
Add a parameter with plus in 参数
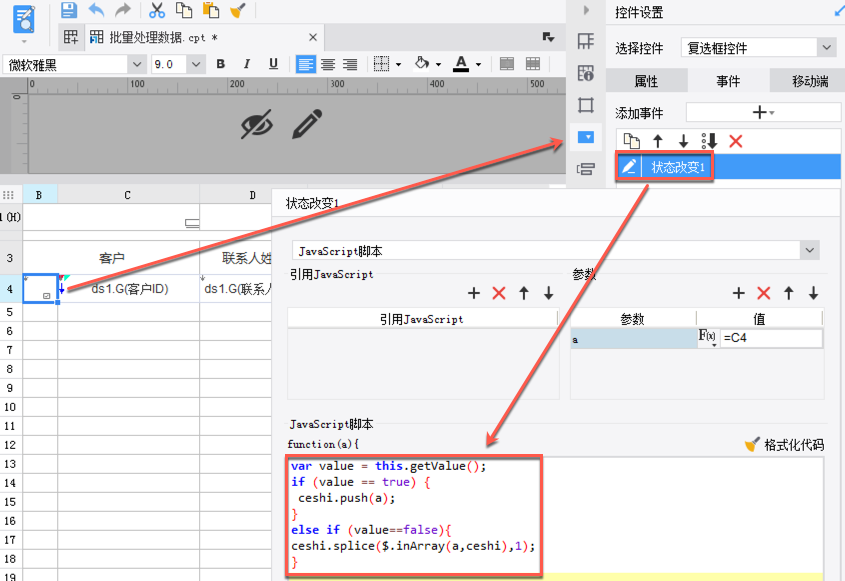click(739, 293)
